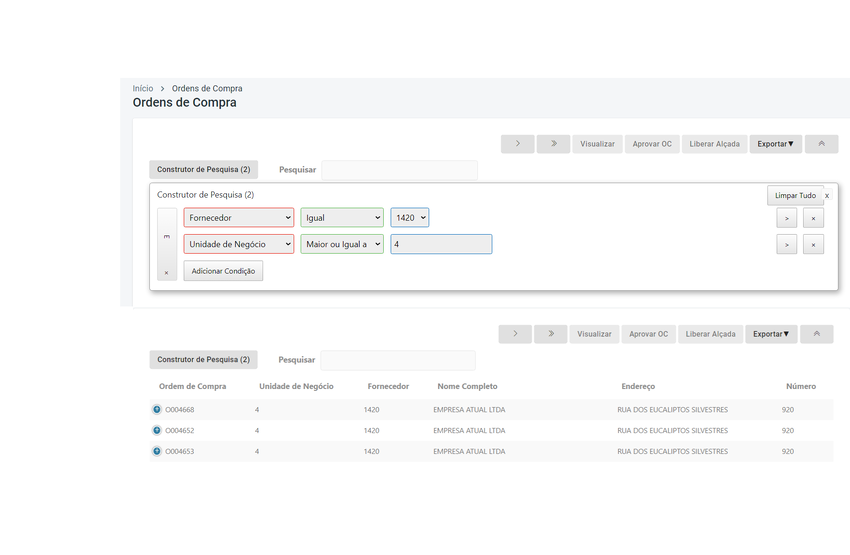
Task: Remove Fornecedor condition with x button
Action: (x=813, y=218)
